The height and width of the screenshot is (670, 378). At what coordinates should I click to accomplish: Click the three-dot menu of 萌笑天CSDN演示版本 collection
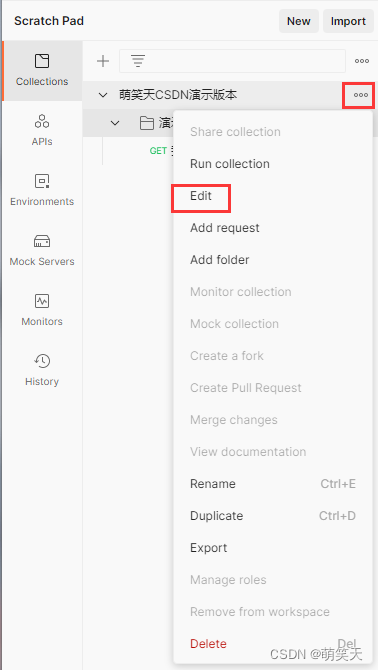tap(360, 95)
